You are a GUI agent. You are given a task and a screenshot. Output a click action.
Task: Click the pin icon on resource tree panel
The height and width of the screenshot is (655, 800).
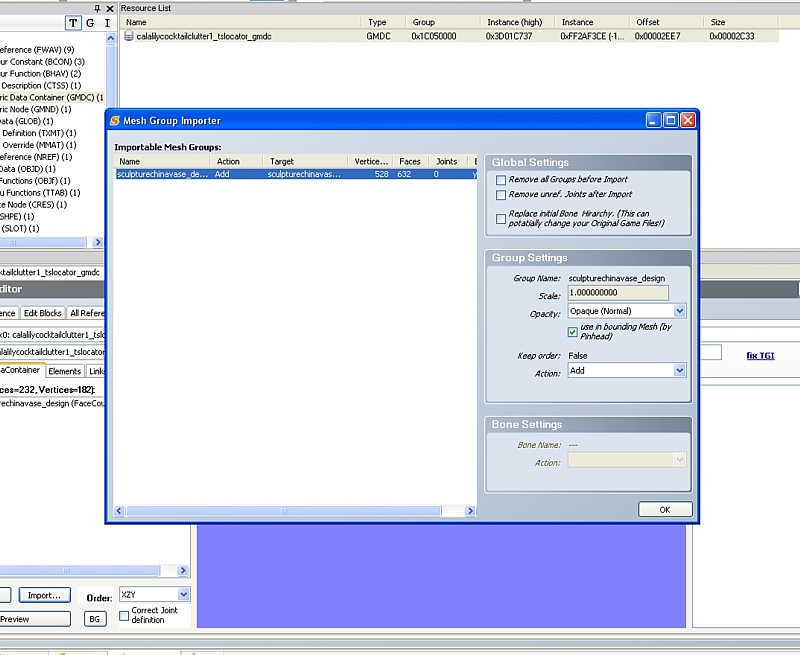click(x=97, y=8)
